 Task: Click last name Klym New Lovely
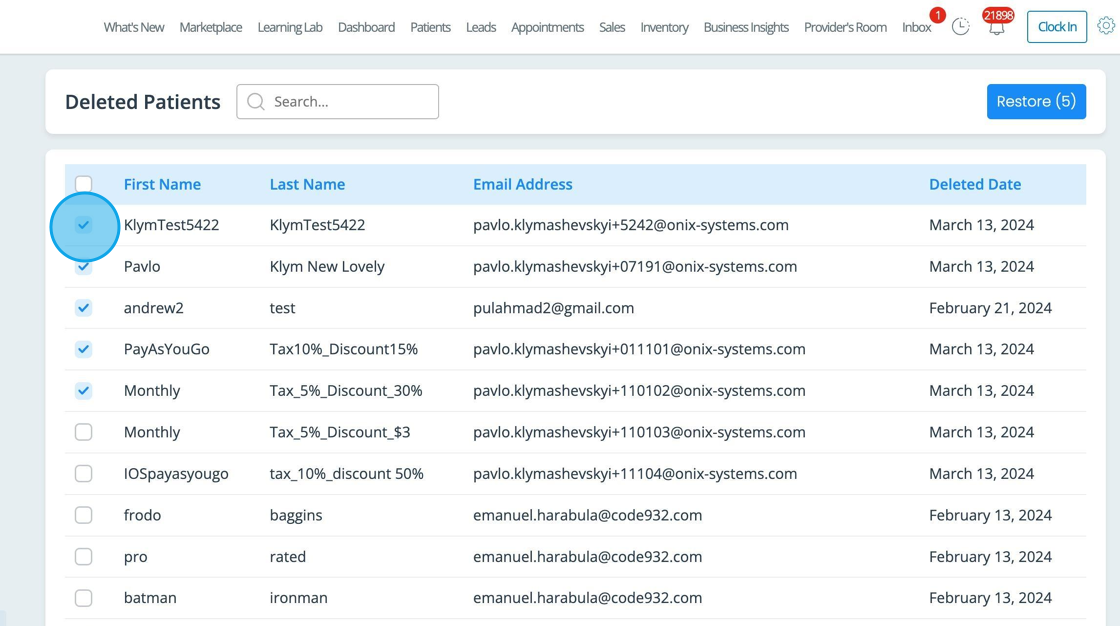327,267
